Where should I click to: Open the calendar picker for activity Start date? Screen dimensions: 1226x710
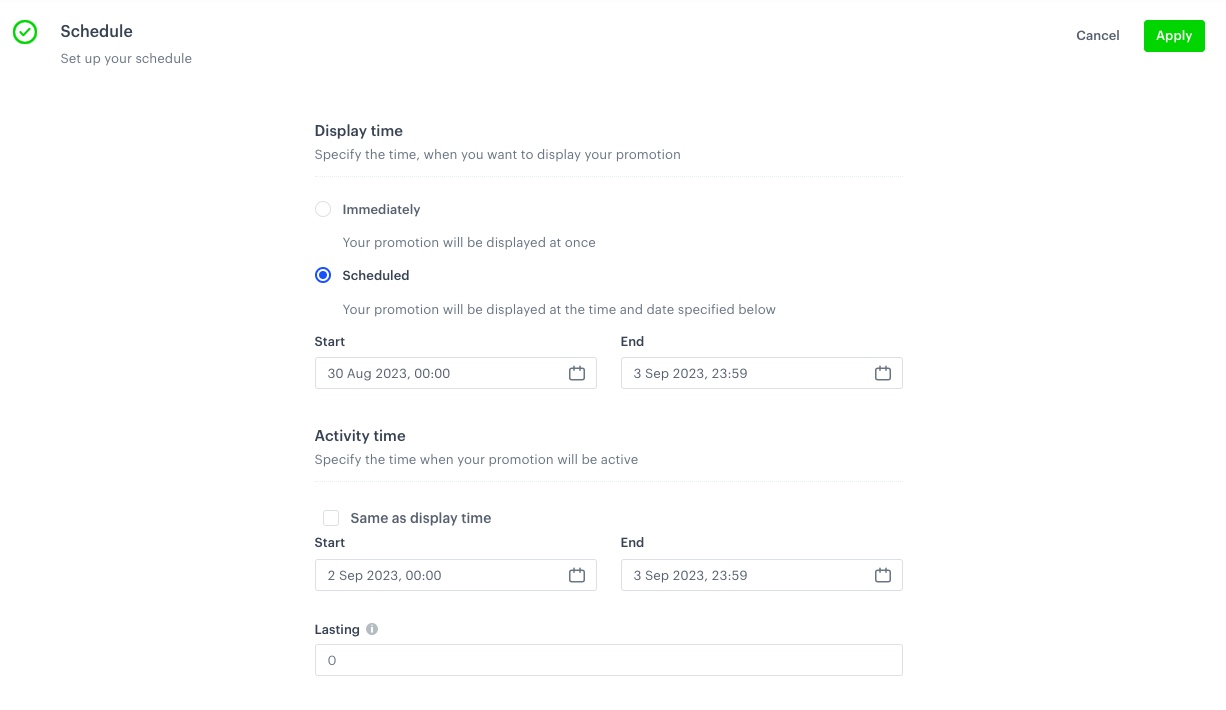[577, 575]
